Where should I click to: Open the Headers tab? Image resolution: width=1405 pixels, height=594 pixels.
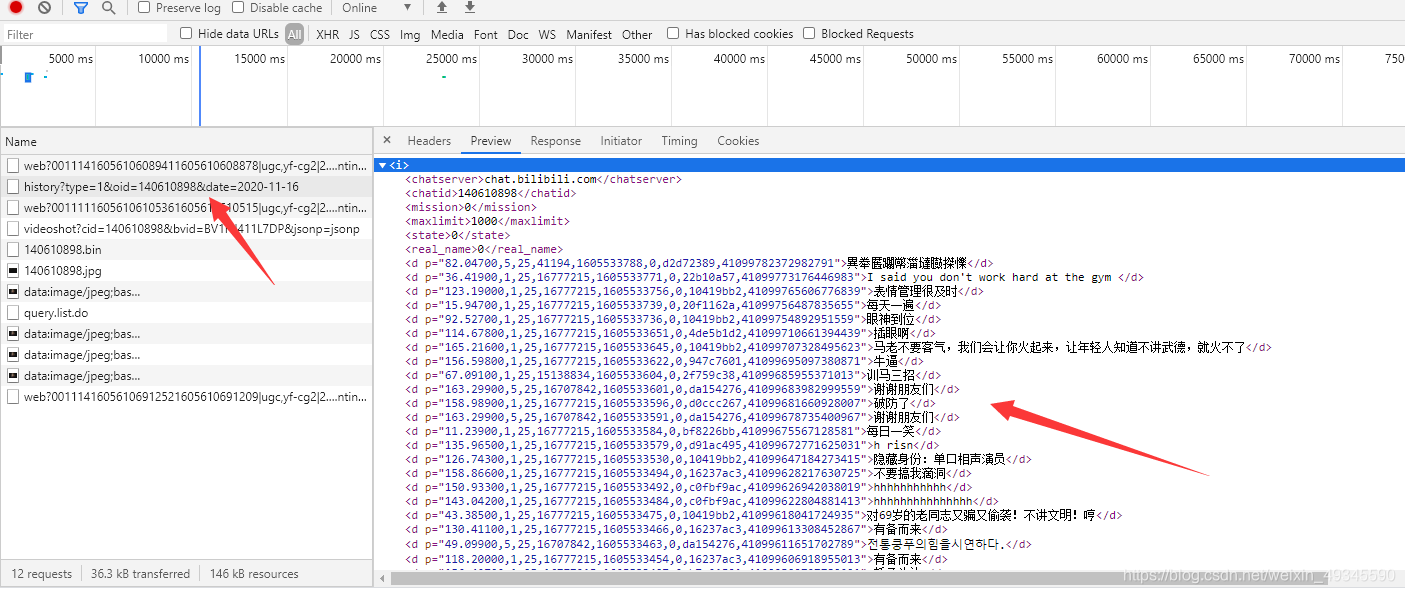click(x=429, y=141)
